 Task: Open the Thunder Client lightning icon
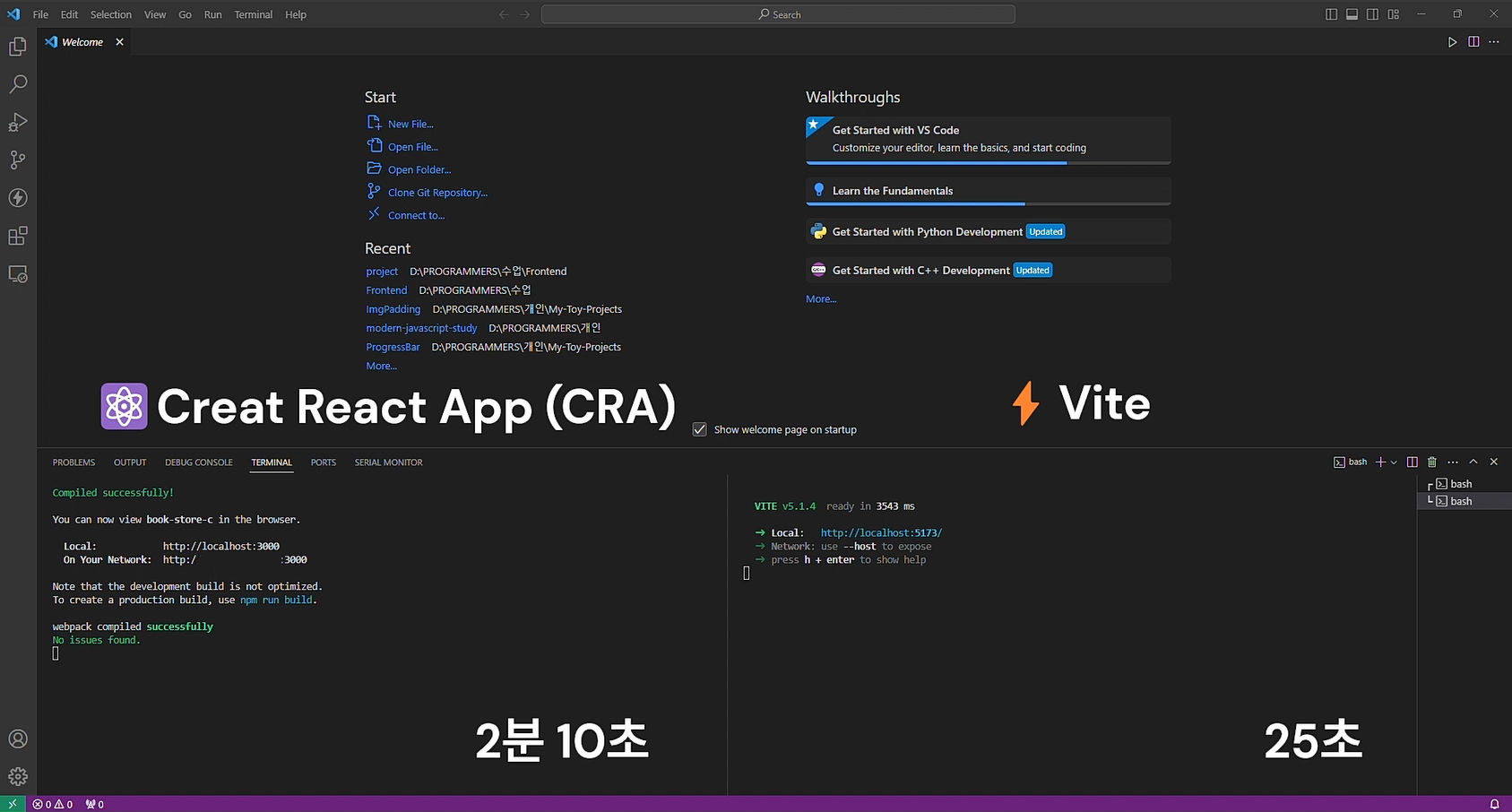point(18,198)
